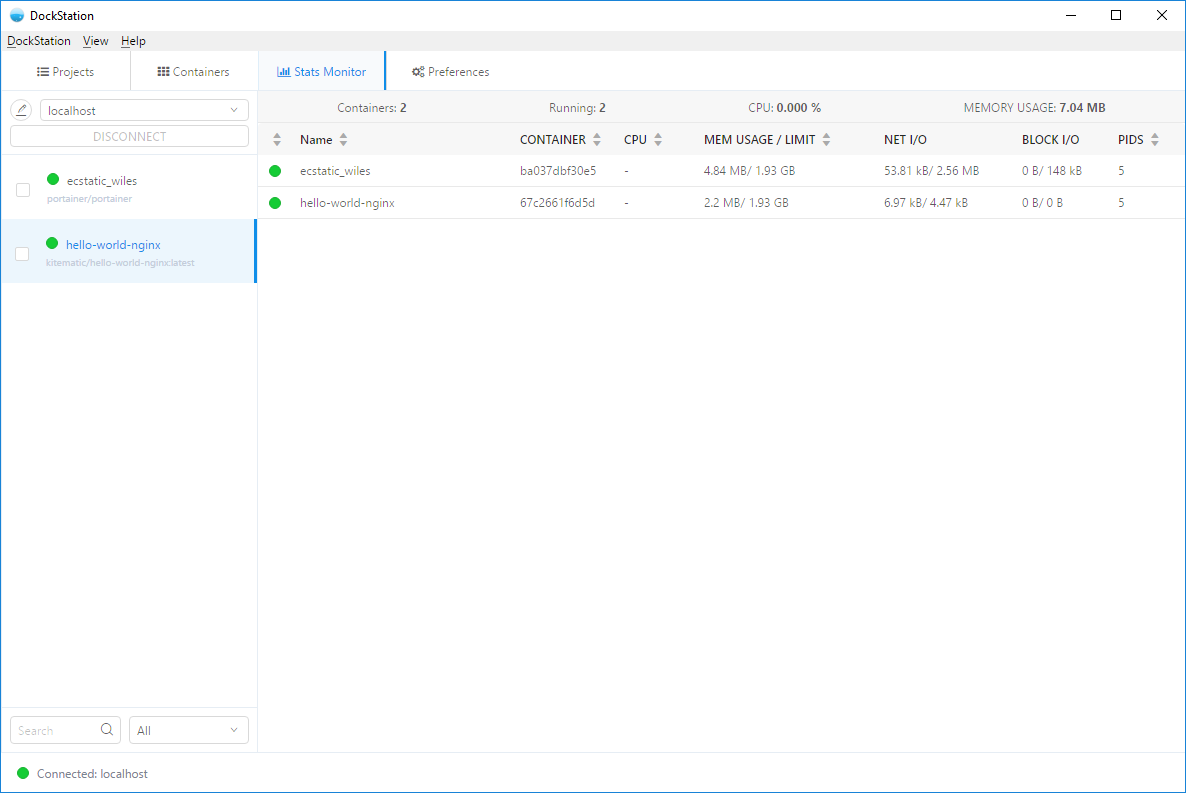Click the search magnifier icon
This screenshot has height=793, width=1186.
107,730
